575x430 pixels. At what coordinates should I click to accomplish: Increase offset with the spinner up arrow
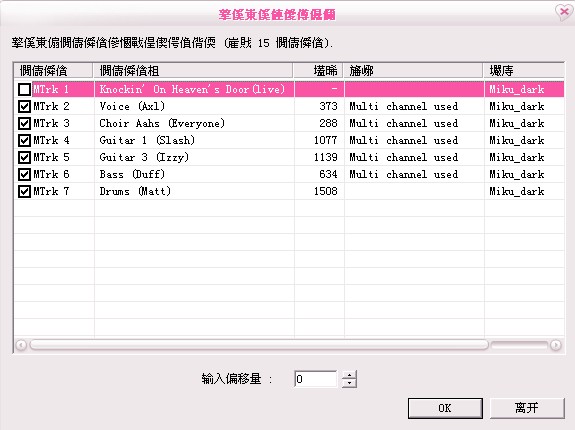click(349, 375)
